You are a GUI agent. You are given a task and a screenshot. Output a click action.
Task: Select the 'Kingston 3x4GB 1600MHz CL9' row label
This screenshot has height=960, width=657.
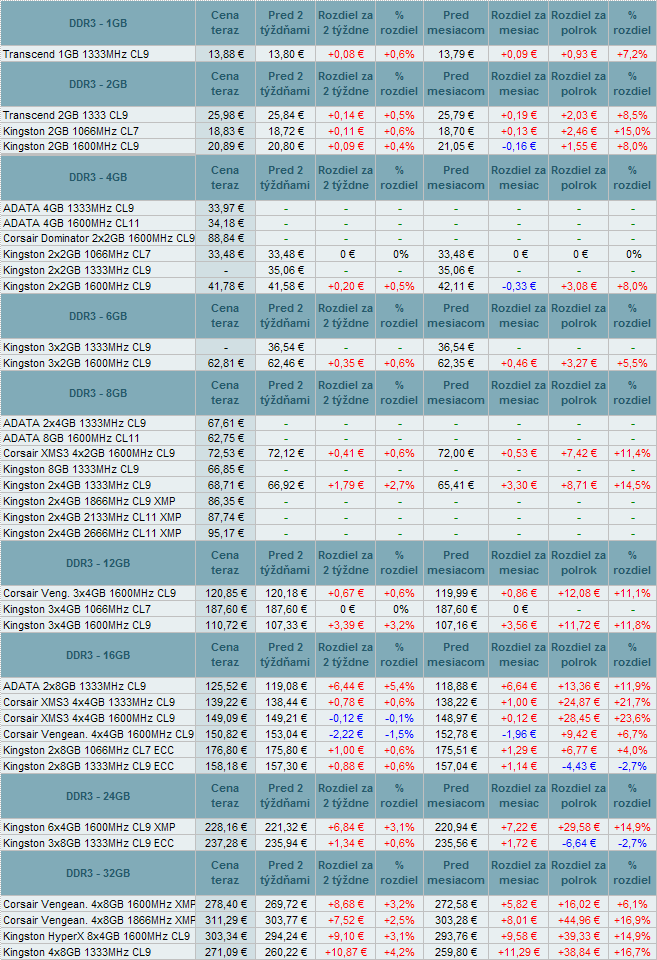pyautogui.click(x=77, y=625)
